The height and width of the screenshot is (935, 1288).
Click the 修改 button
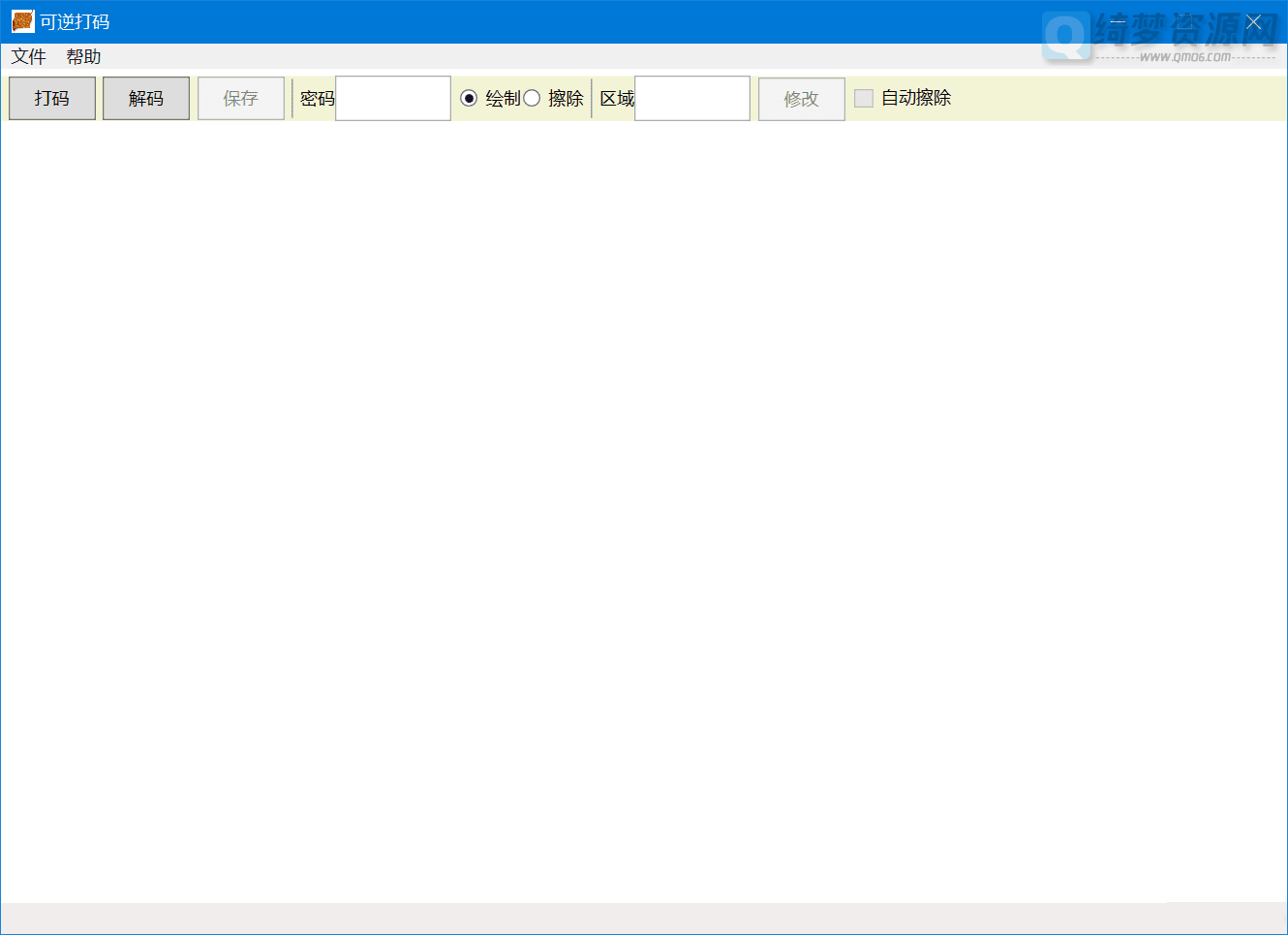click(x=802, y=99)
